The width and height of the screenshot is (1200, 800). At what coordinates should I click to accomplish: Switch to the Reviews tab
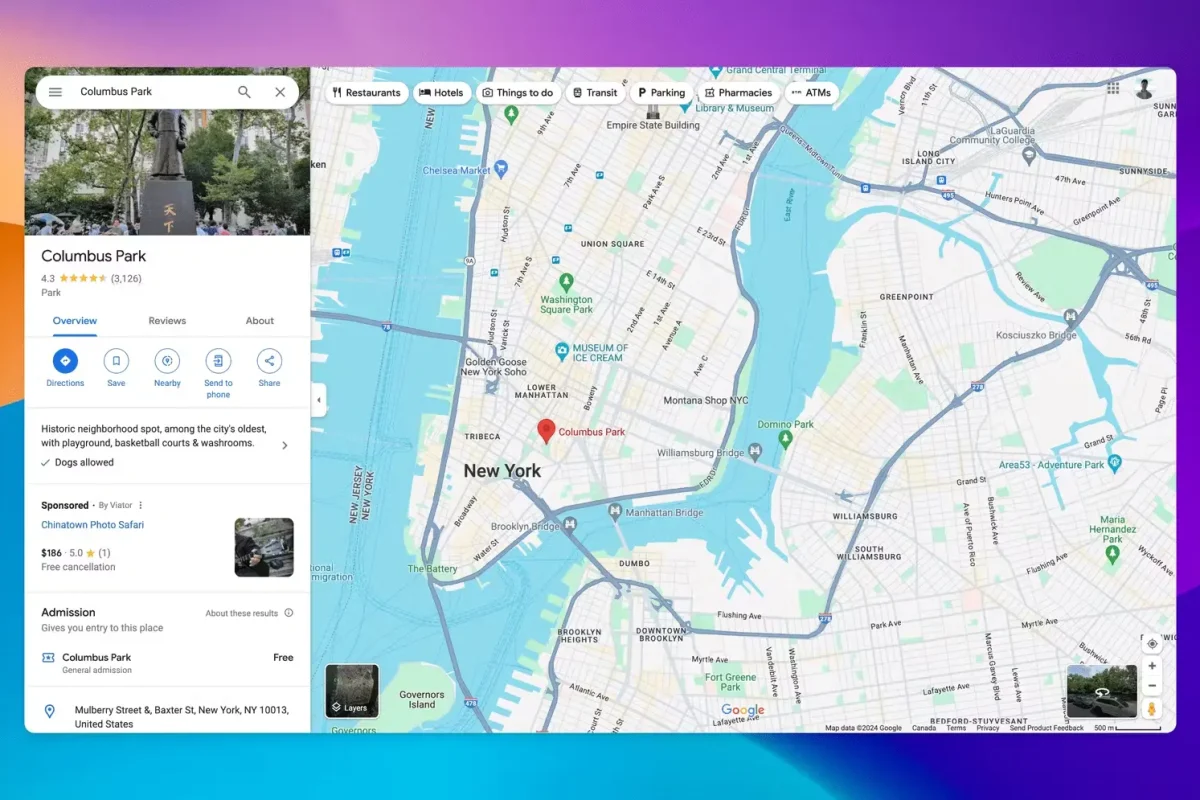[167, 321]
